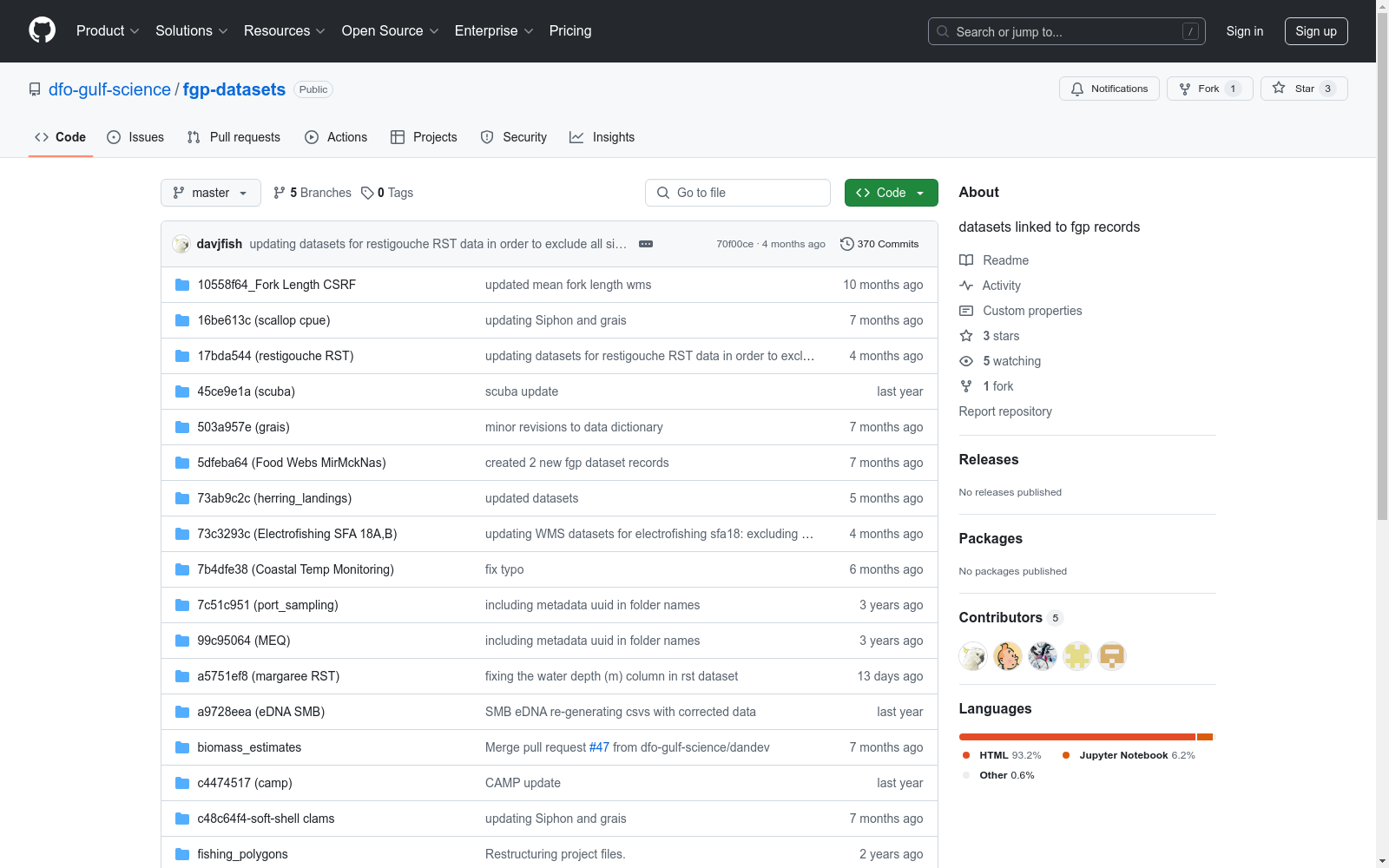Select the Code tab
This screenshot has width=1389, height=868.
(x=61, y=137)
